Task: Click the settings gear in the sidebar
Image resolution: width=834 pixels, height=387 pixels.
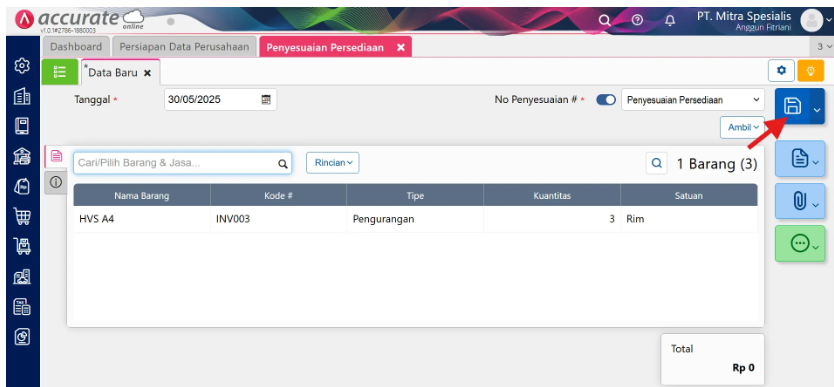Action: pos(22,66)
